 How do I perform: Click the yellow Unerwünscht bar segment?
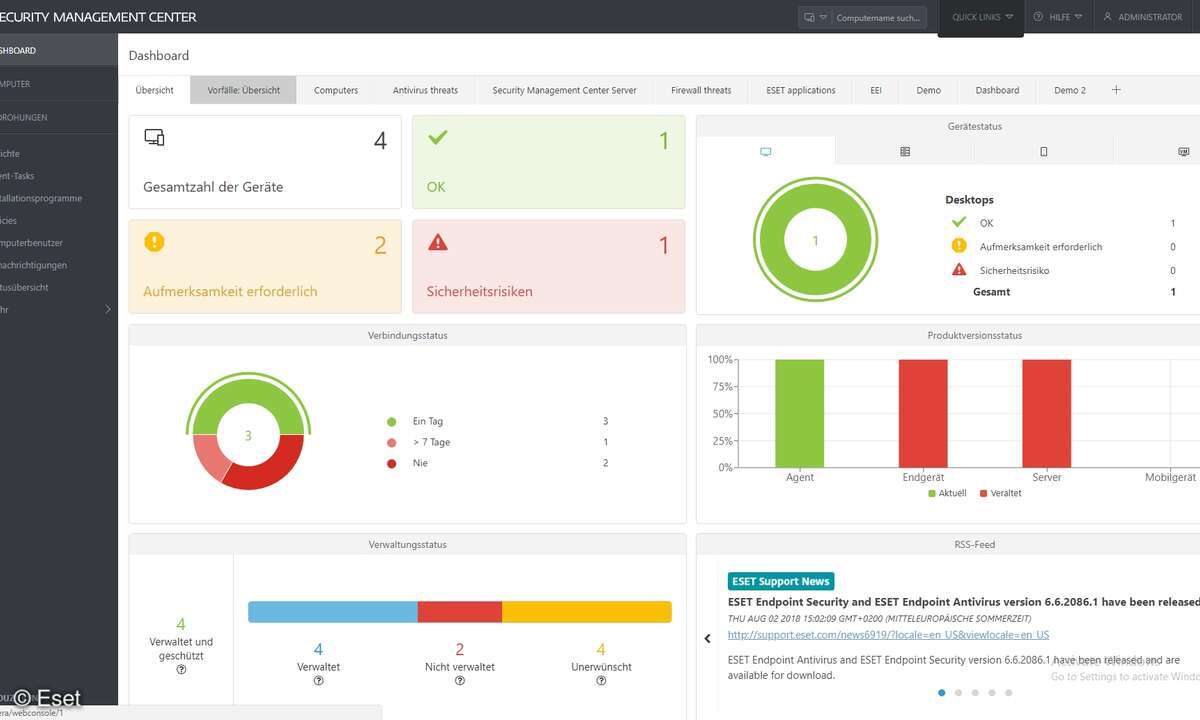pyautogui.click(x=587, y=612)
